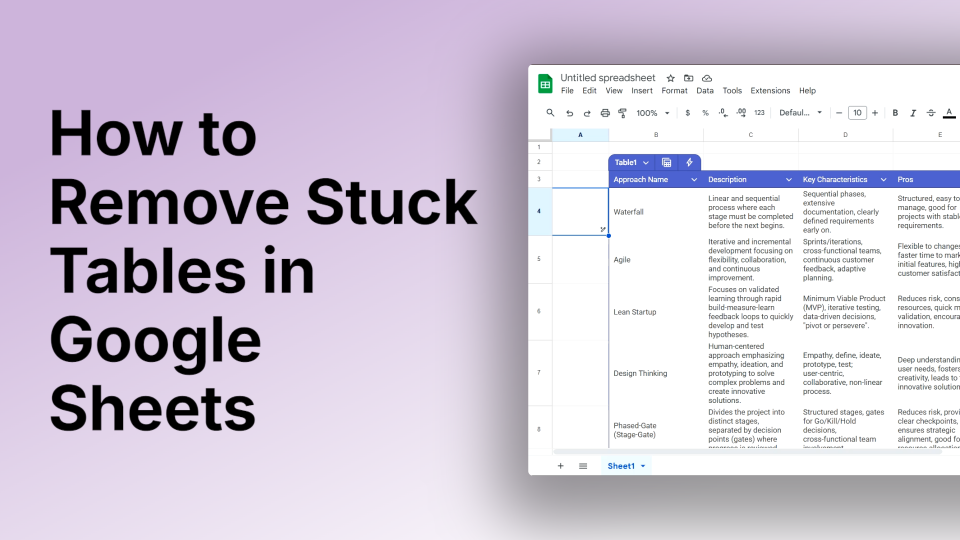Open the Google Sheets home icon
960x540 pixels.
545,84
